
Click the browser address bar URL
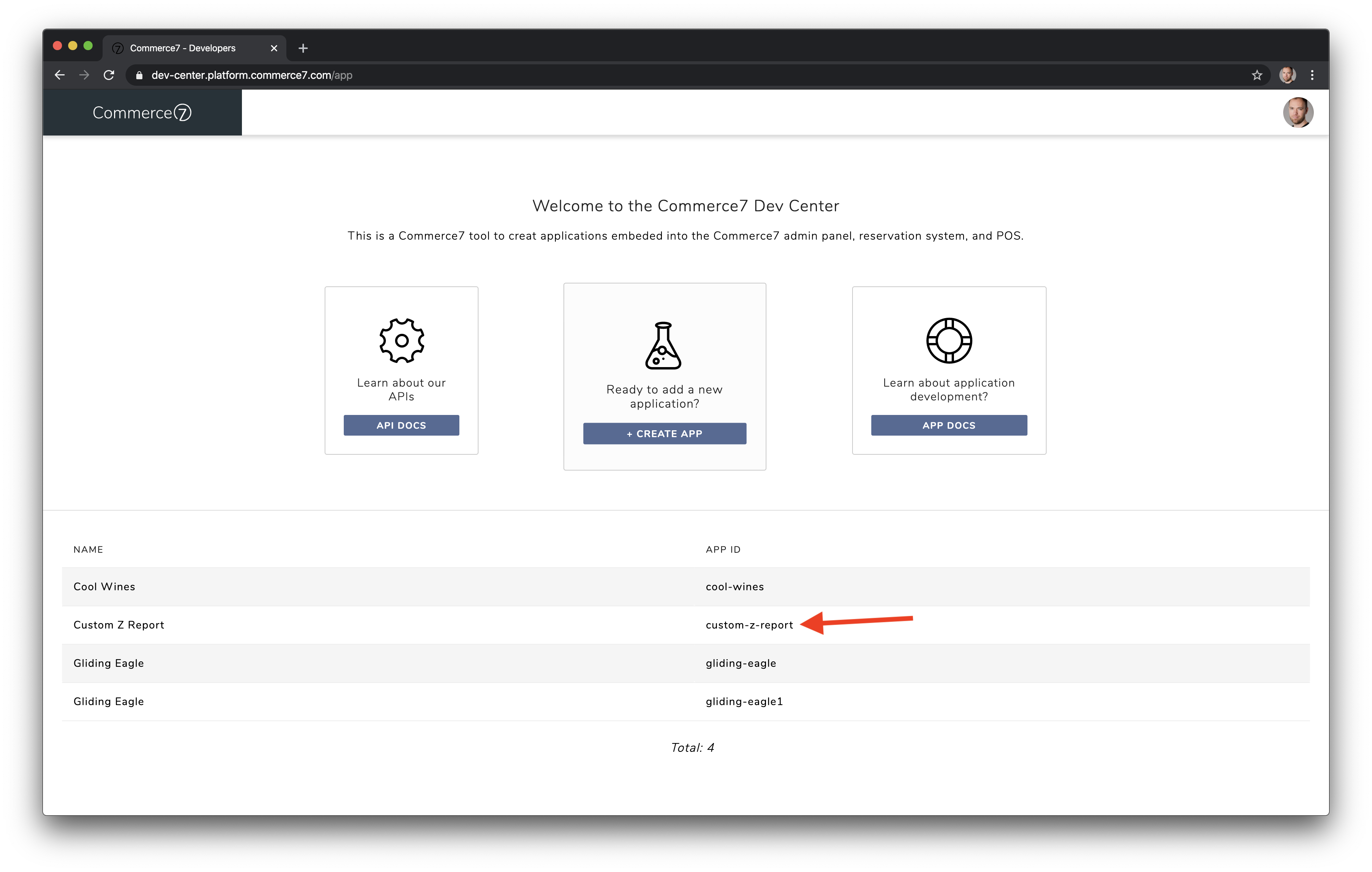[x=252, y=75]
